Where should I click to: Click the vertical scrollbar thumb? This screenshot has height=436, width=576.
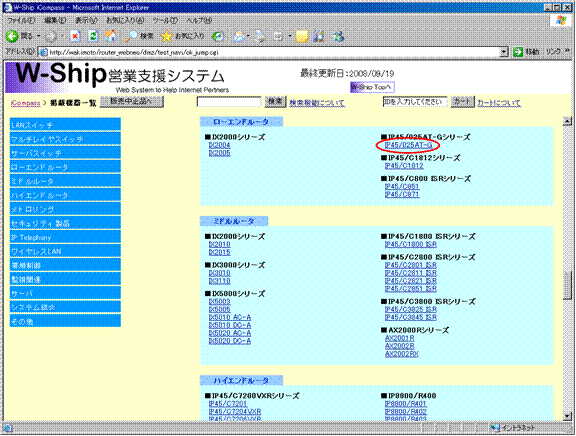coord(567,285)
